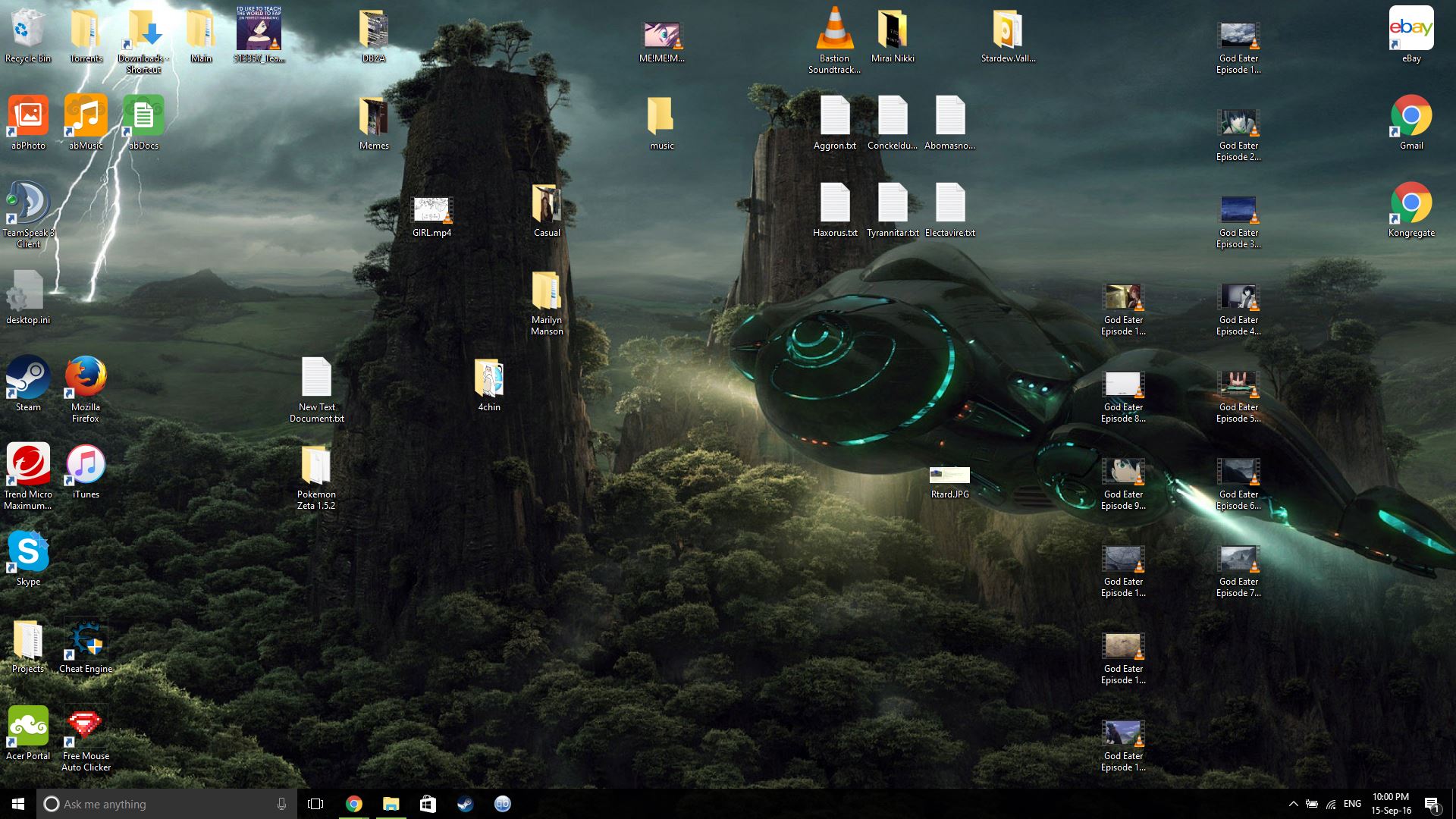This screenshot has height=819, width=1456.
Task: Launch the eBay shortcut
Action: point(1411,36)
